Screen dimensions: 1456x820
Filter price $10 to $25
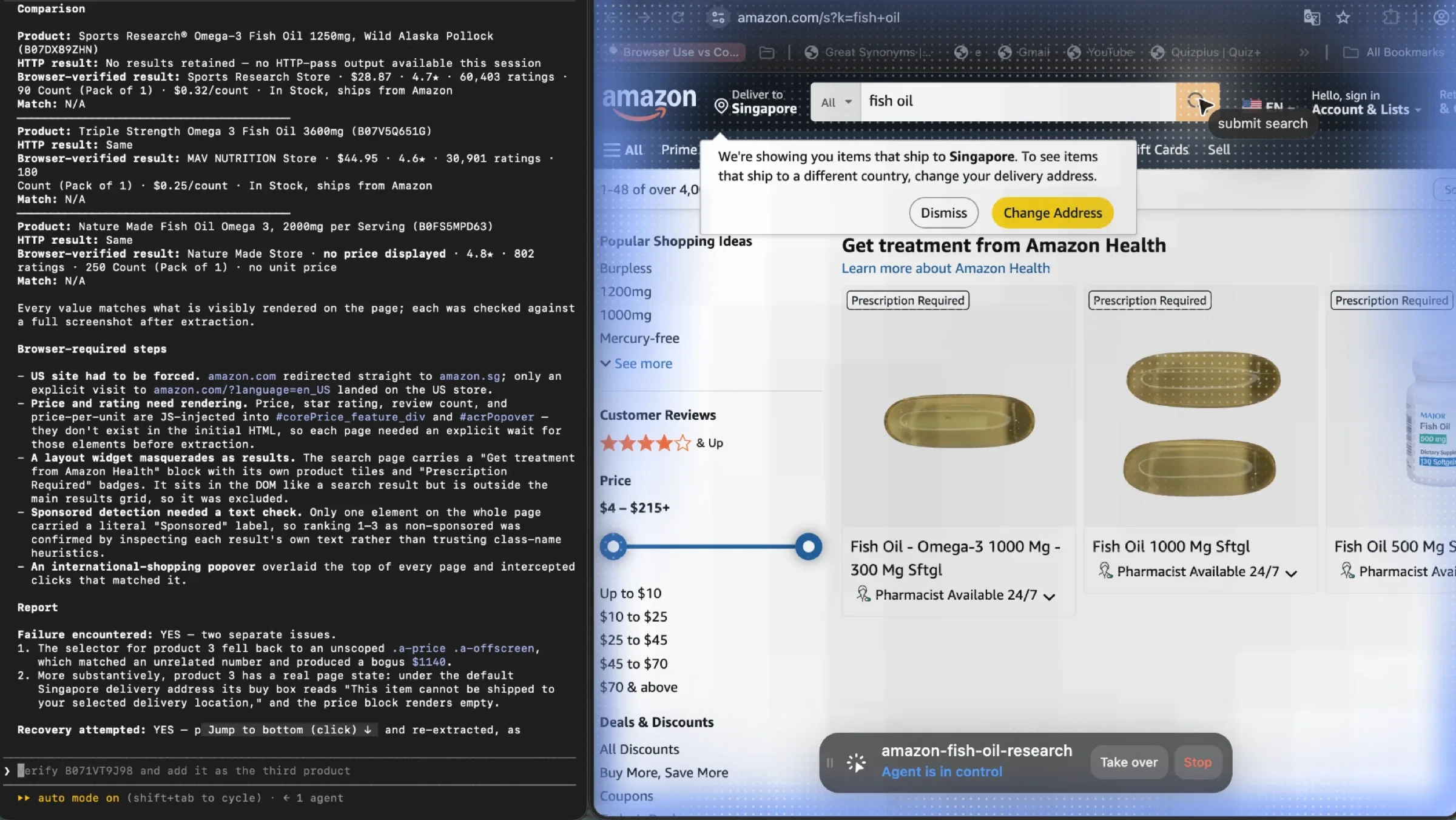pyautogui.click(x=633, y=617)
